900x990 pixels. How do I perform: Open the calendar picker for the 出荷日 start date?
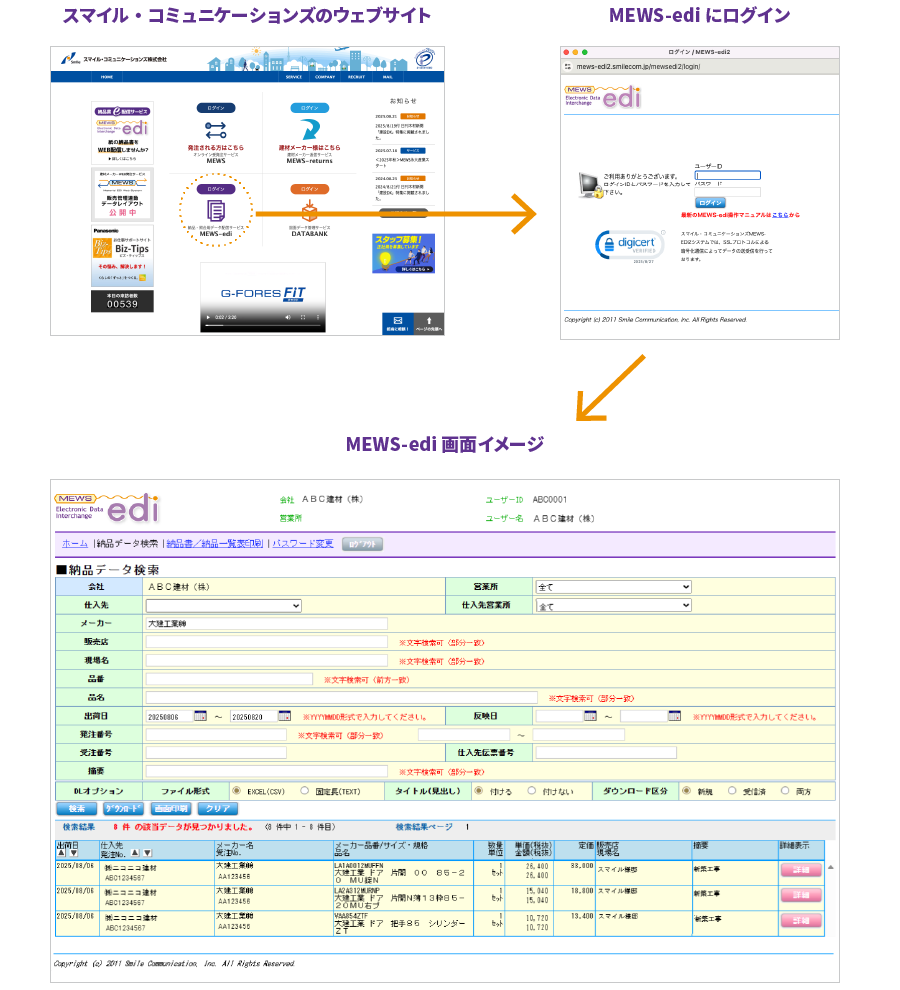[x=200, y=716]
